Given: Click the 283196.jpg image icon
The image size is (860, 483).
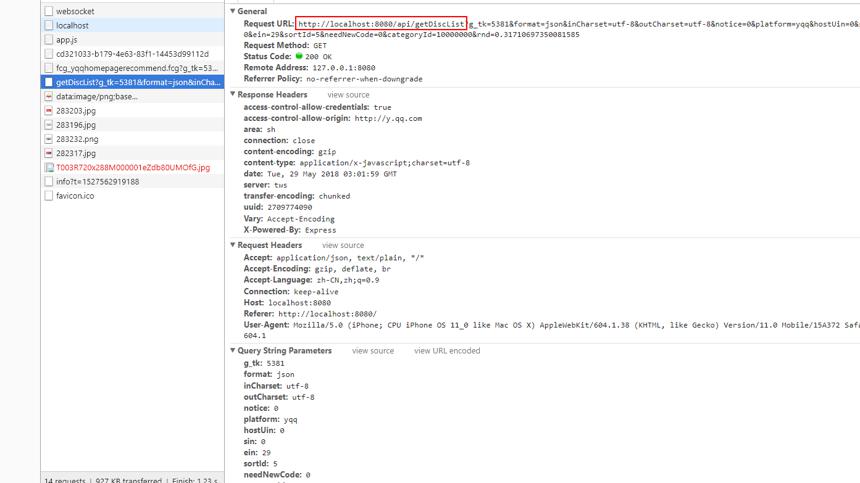Looking at the screenshot, I should coord(49,125).
